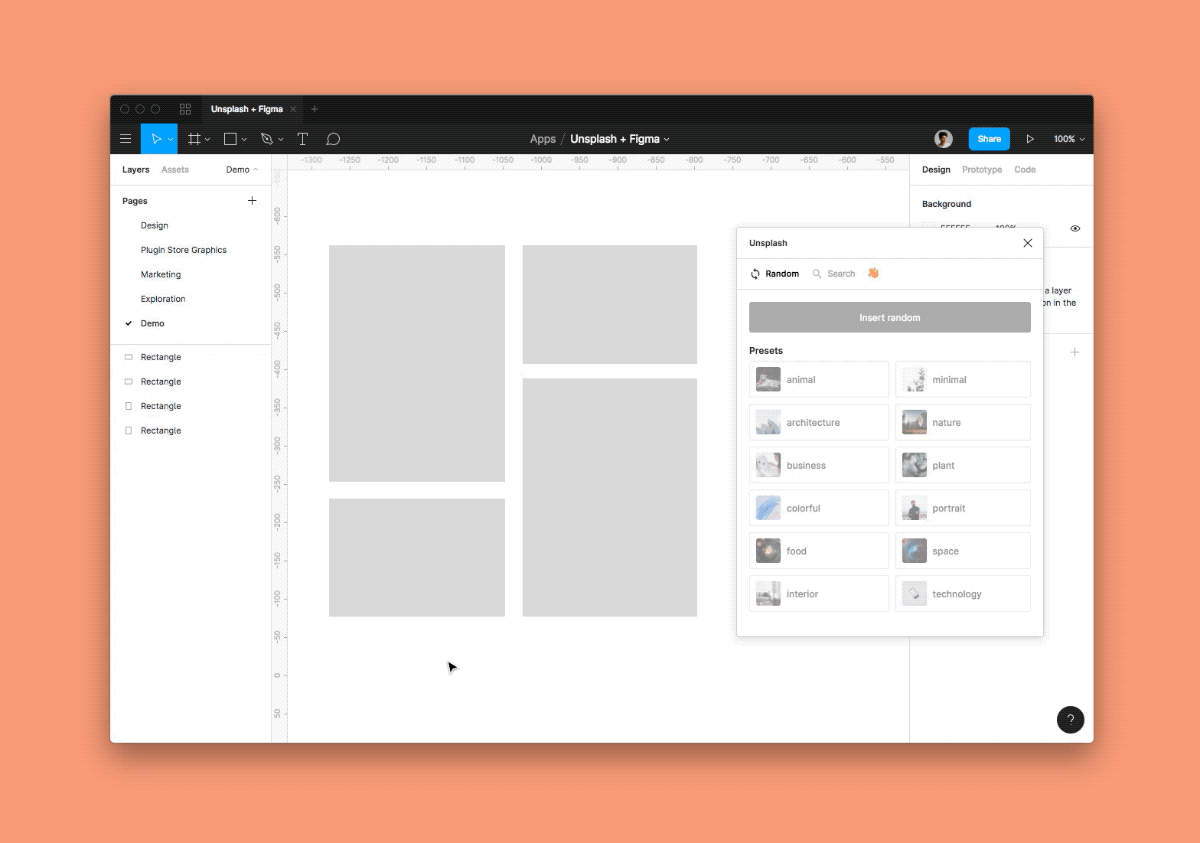
Task: Toggle background visibility eye icon
Action: click(x=1075, y=228)
